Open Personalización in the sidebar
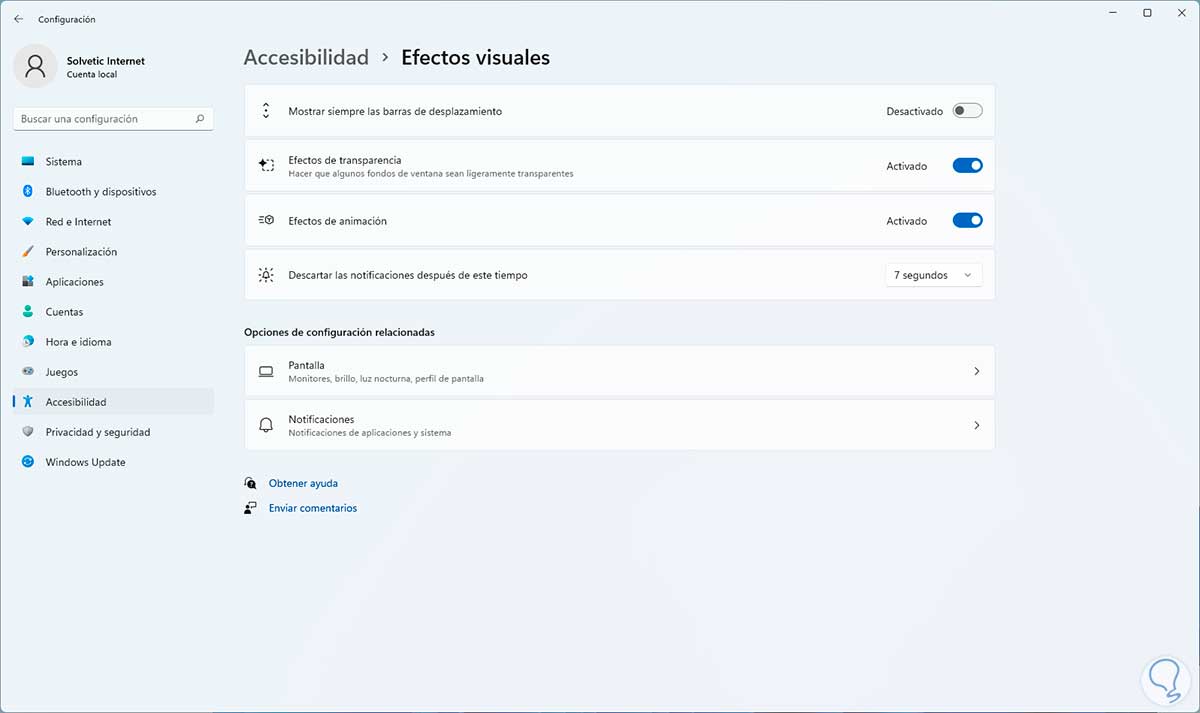 click(x=81, y=252)
